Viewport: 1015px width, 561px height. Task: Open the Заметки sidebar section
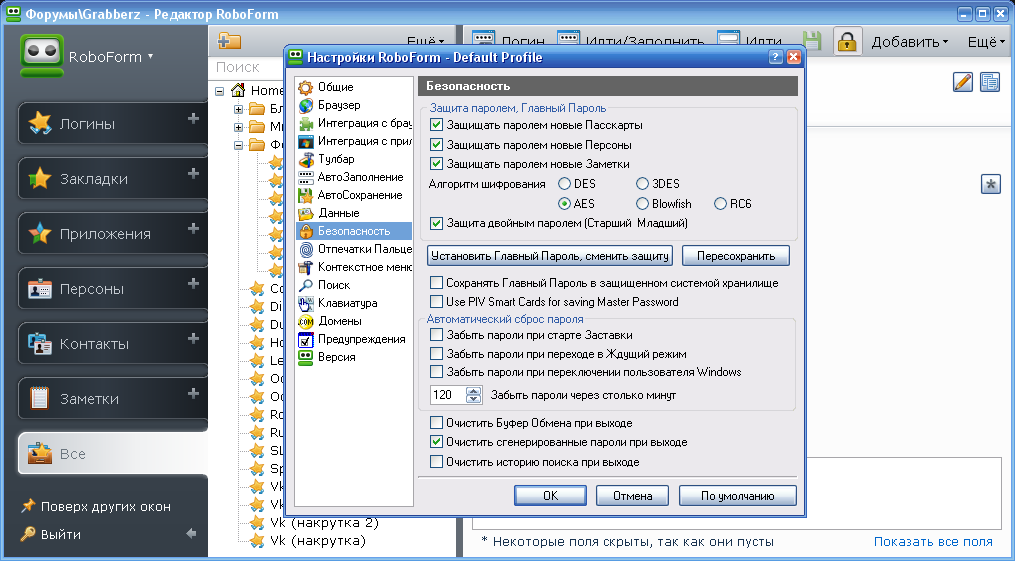click(x=113, y=398)
